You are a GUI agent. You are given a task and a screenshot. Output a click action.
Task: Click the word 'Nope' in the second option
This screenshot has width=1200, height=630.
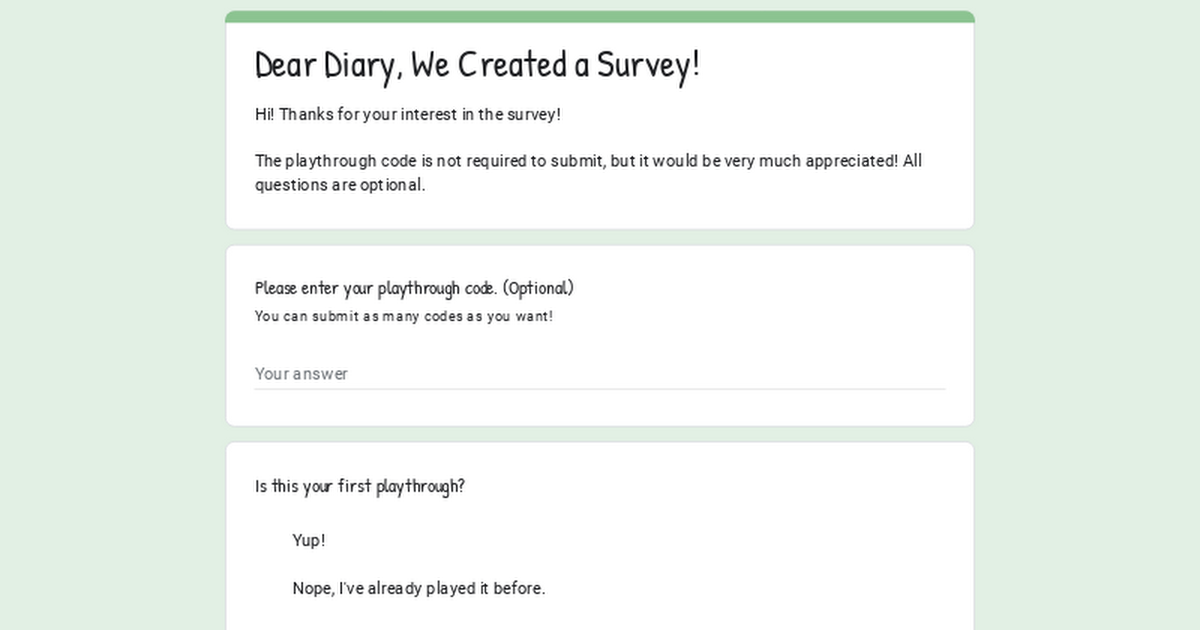312,588
